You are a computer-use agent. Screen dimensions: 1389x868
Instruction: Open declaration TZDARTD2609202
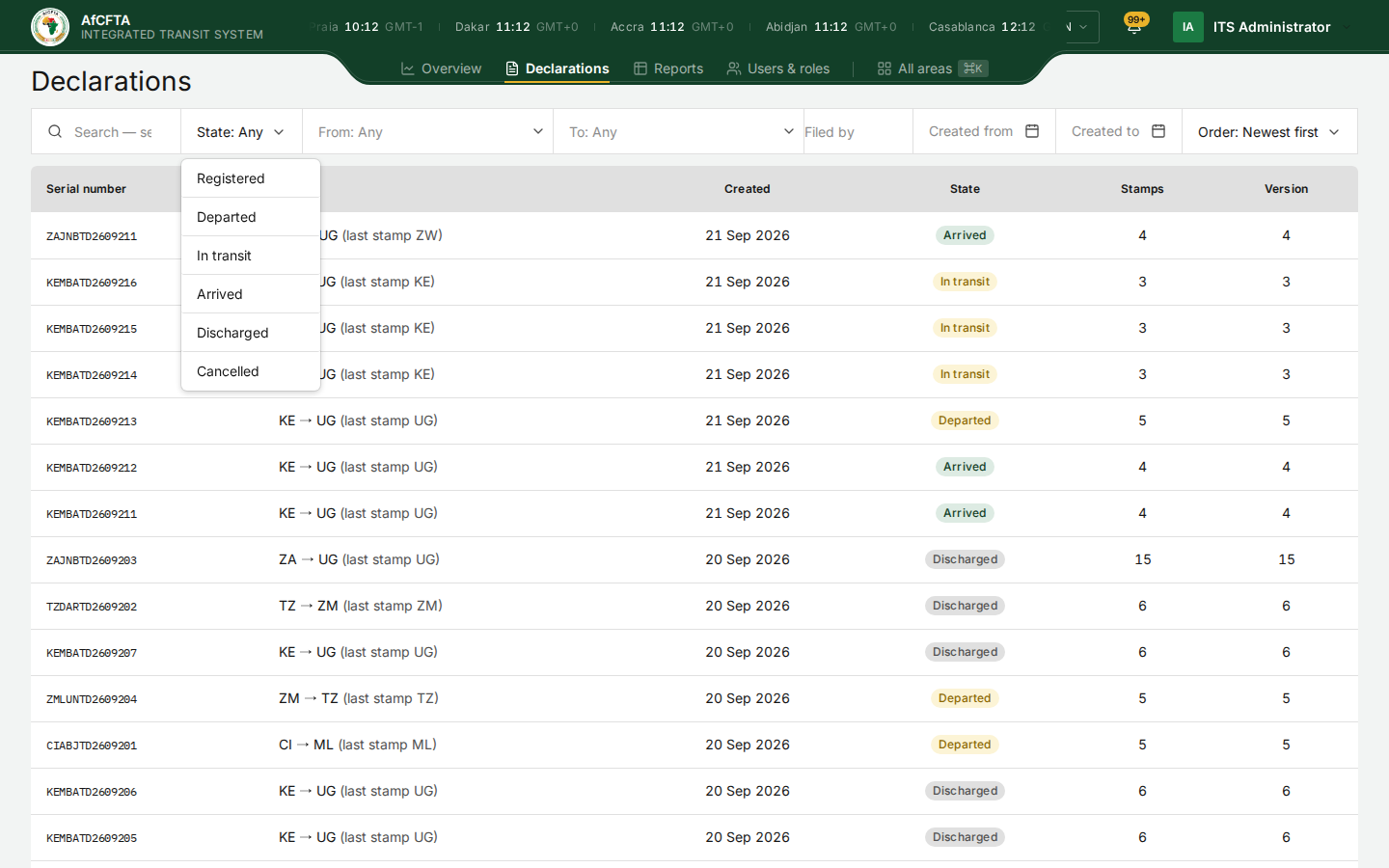(x=92, y=607)
